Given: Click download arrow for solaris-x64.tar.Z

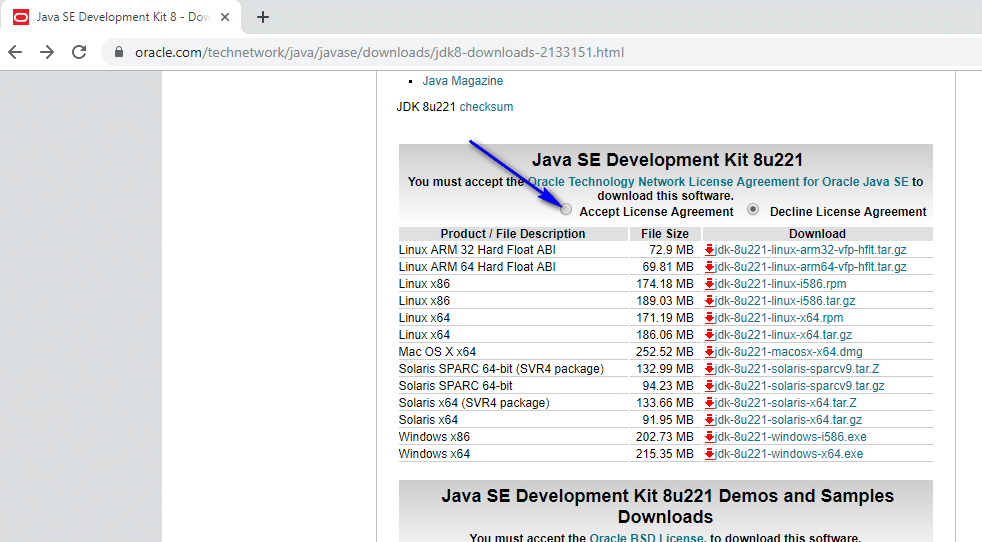Looking at the screenshot, I should coord(710,403).
